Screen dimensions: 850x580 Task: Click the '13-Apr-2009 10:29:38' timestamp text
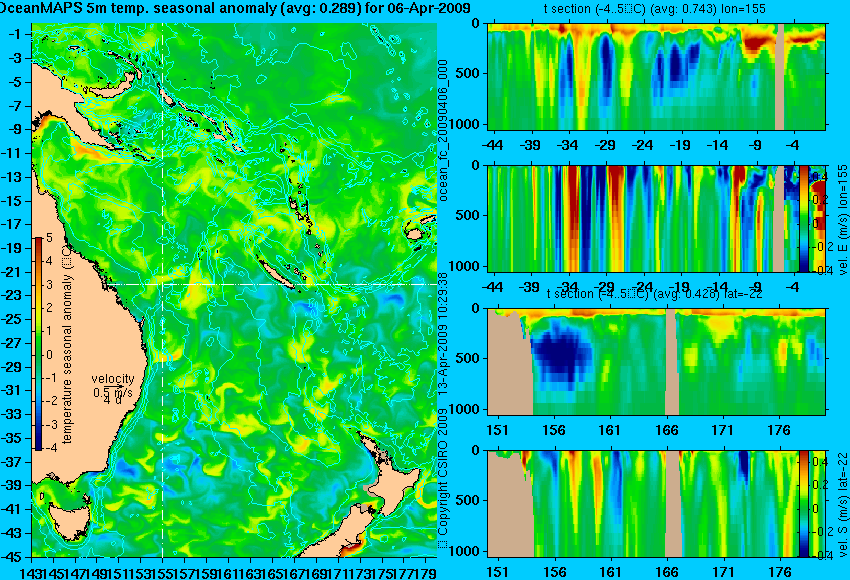click(443, 333)
